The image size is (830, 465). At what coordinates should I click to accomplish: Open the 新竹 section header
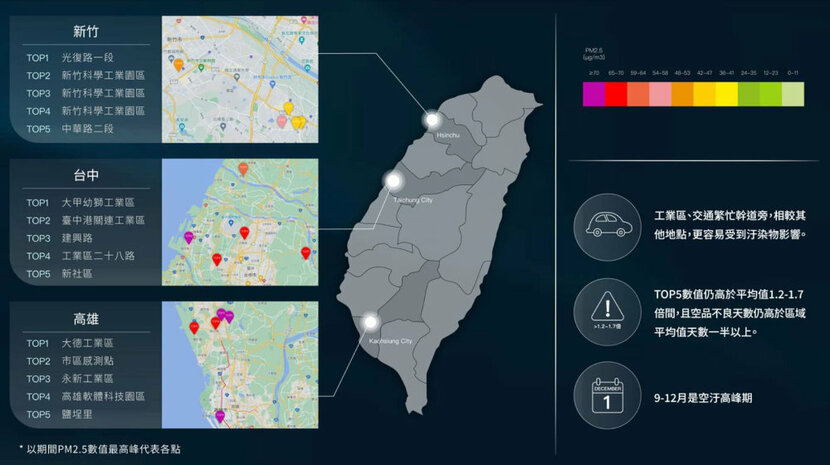[x=87, y=29]
